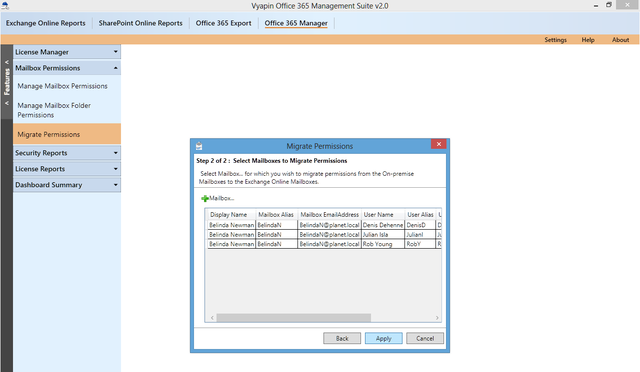Screen dimensions: 640x372
Task: Sort by the Display Name column header
Action: [x=231, y=214]
